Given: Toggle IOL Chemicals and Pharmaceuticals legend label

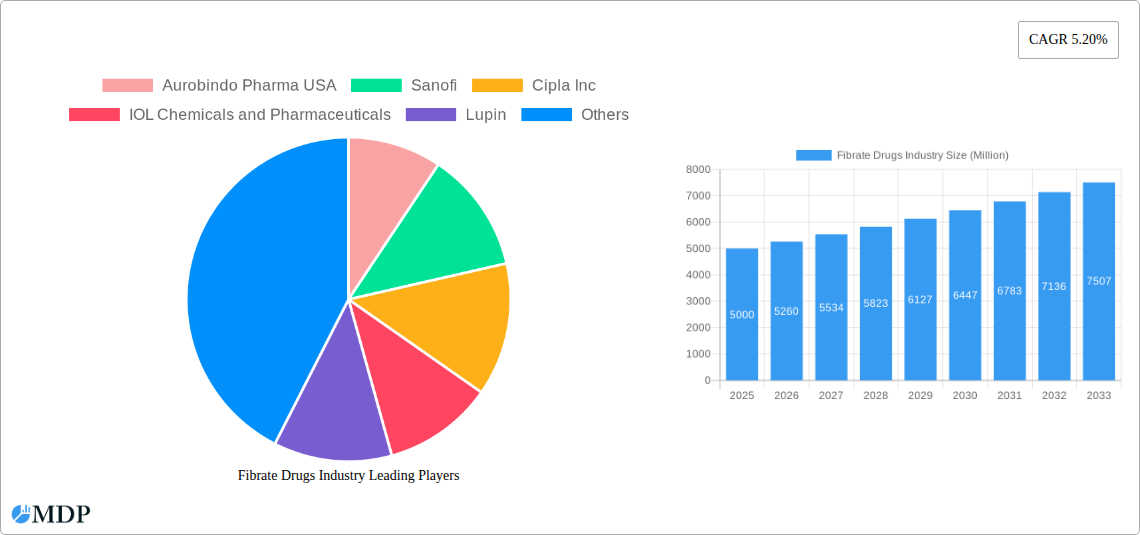Looking at the screenshot, I should coord(260,115).
